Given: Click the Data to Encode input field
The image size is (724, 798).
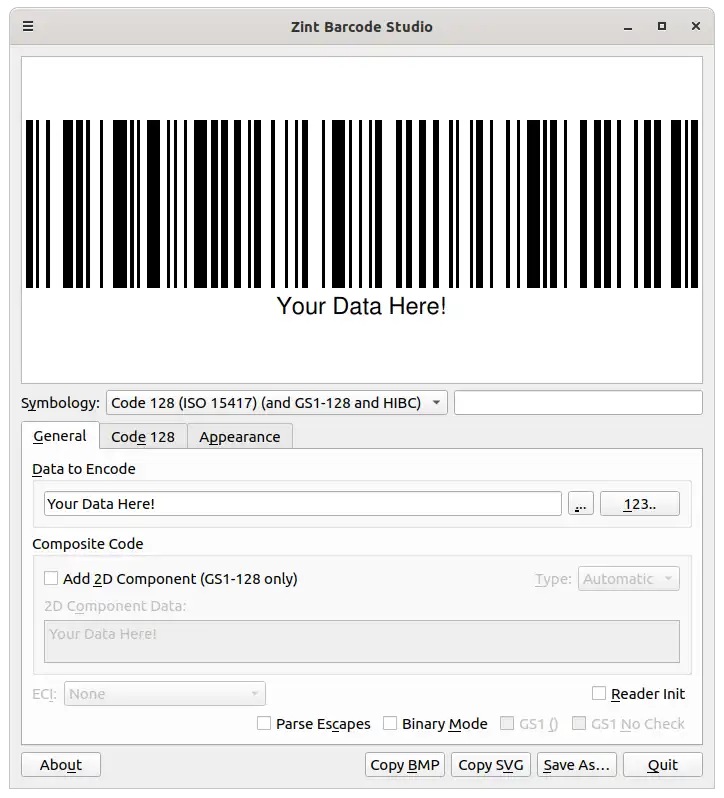Looking at the screenshot, I should 303,503.
